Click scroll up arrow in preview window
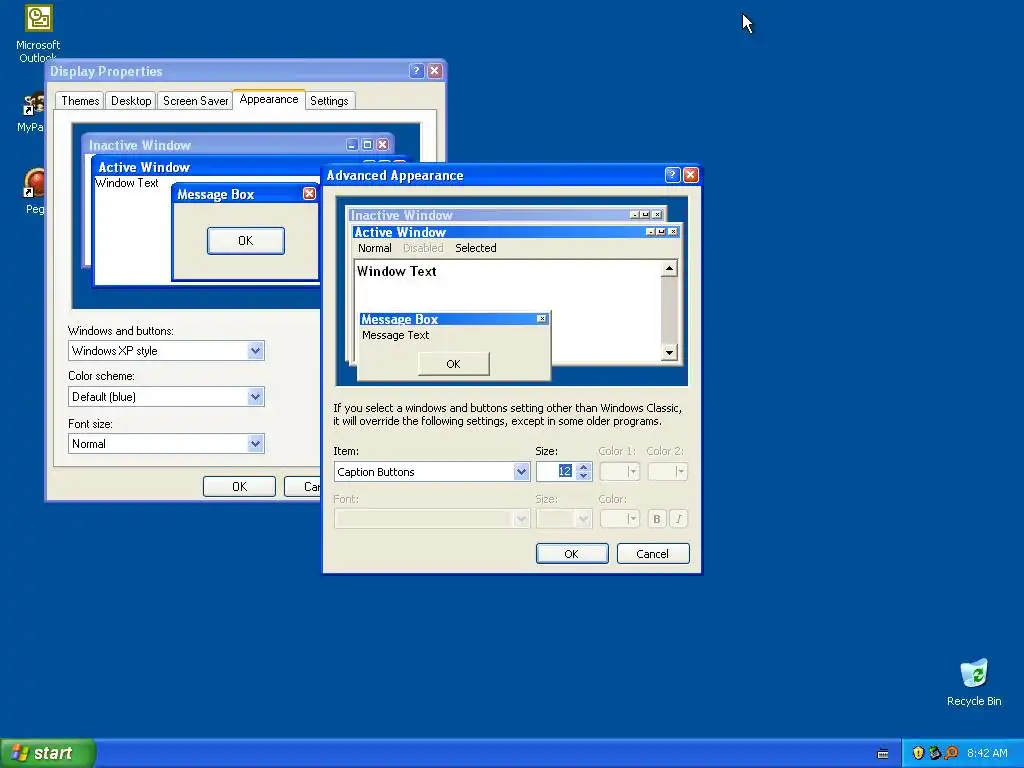This screenshot has height=768, width=1024. [669, 268]
